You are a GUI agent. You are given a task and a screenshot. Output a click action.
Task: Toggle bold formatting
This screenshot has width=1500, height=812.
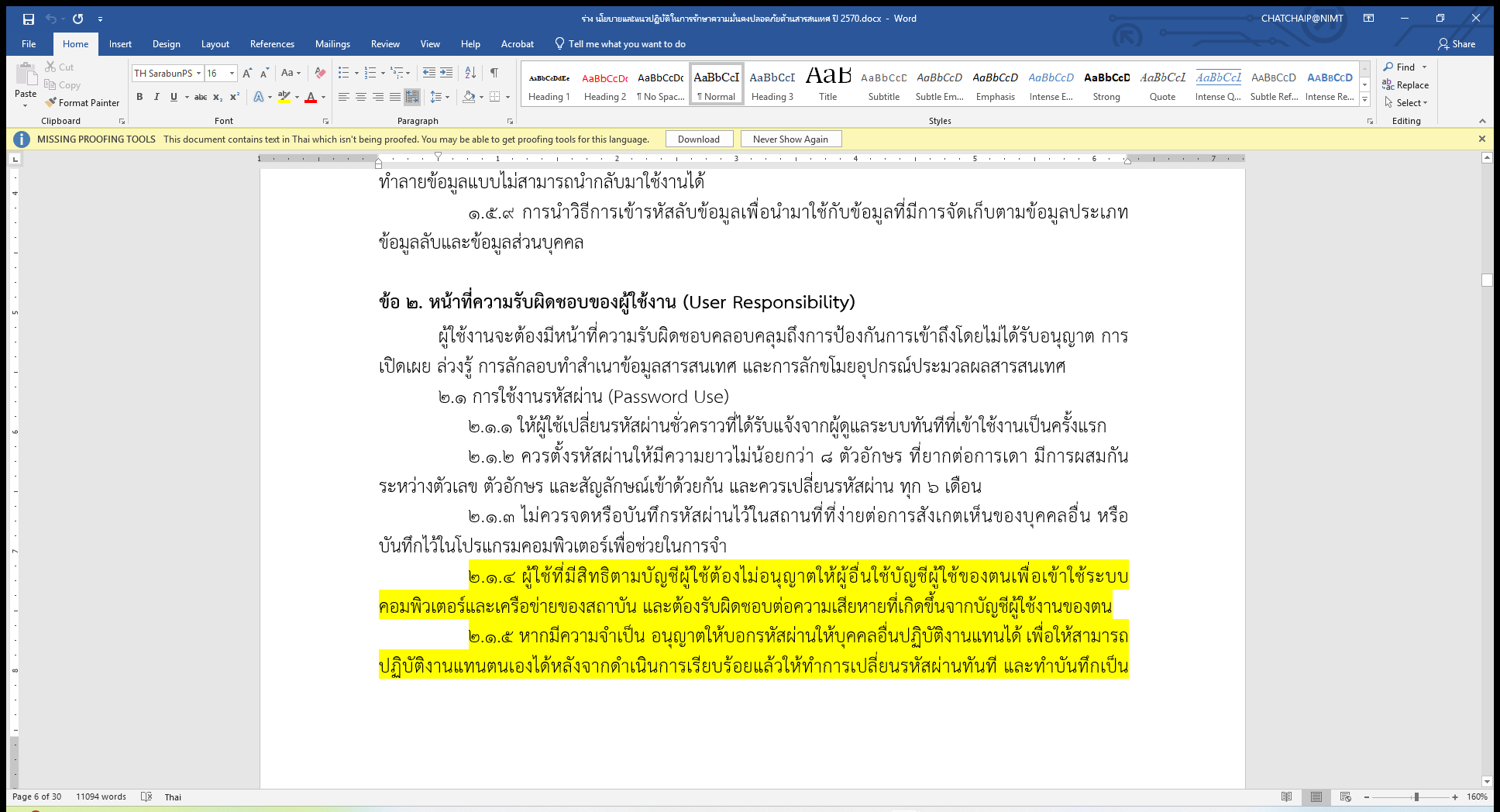[139, 97]
